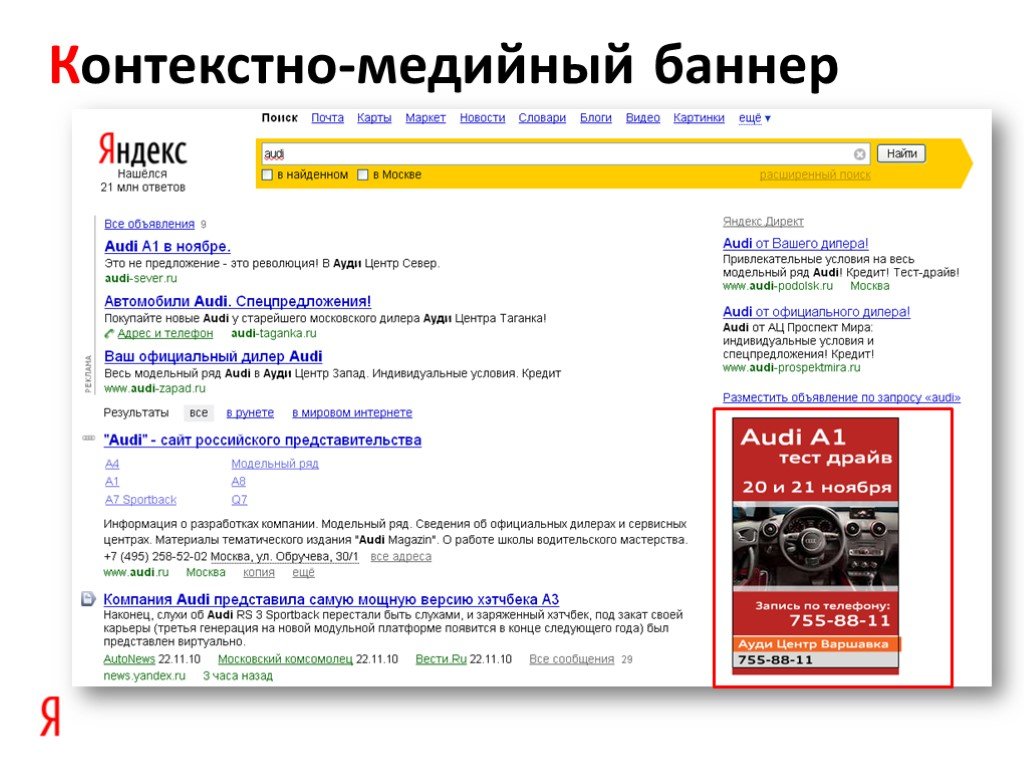Click the 'news.yandex.ru' source text
Viewport: 1024px width, 768px height.
click(x=144, y=676)
